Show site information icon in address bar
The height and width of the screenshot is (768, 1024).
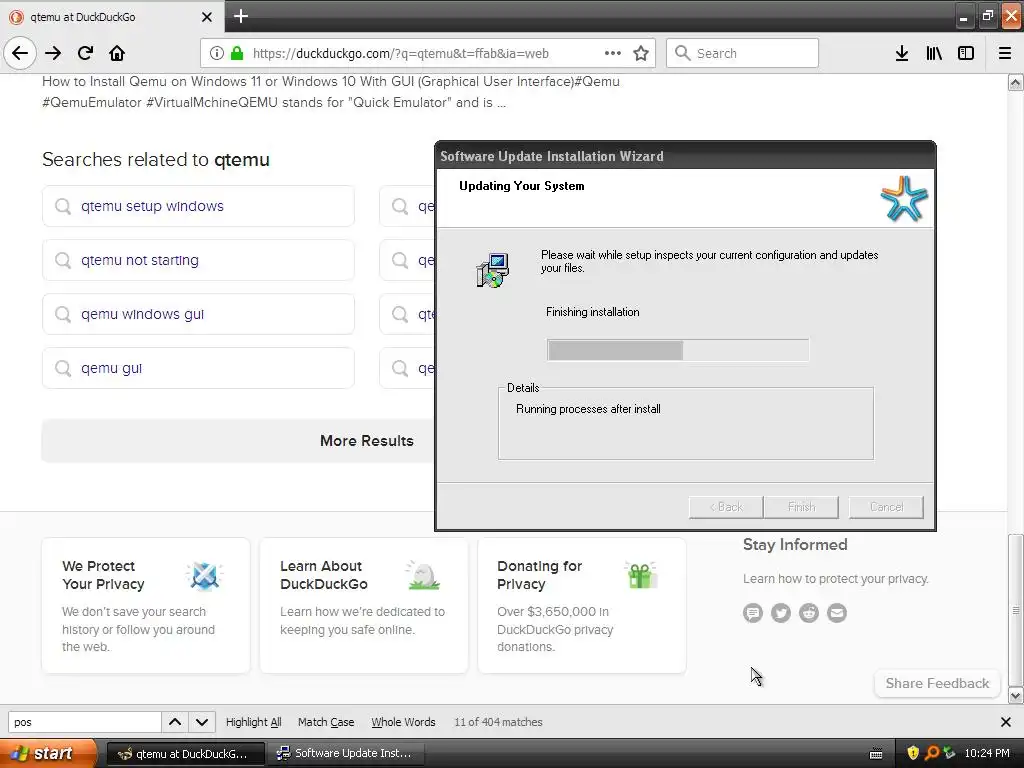[x=216, y=53]
